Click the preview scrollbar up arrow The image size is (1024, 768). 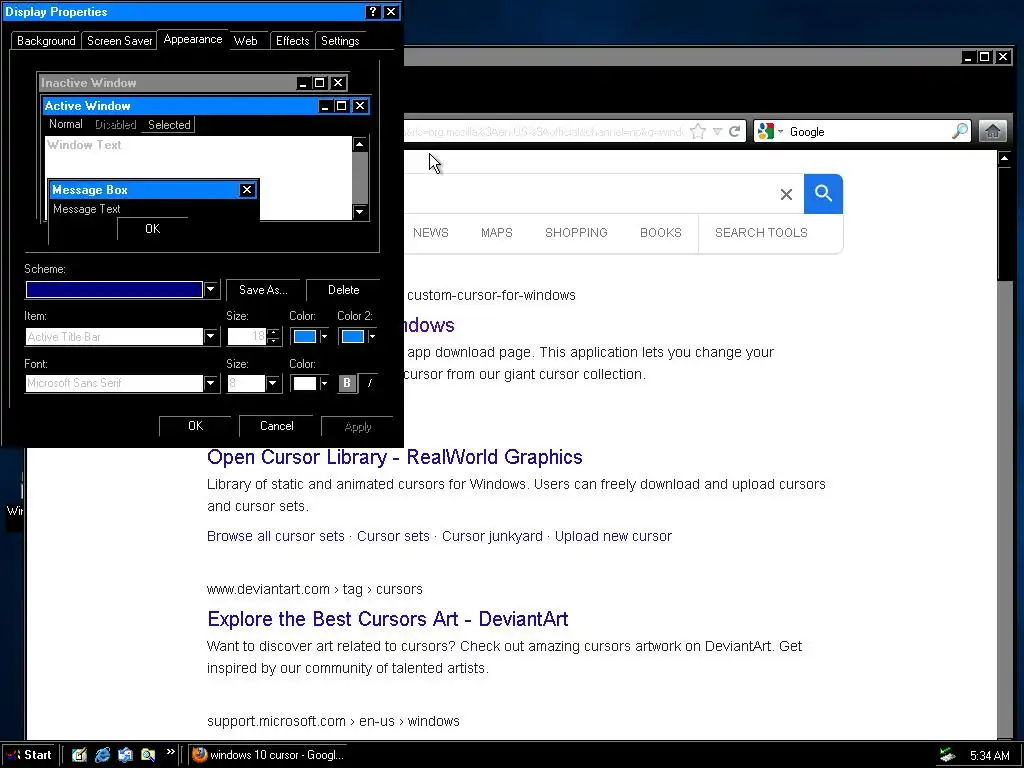click(360, 144)
